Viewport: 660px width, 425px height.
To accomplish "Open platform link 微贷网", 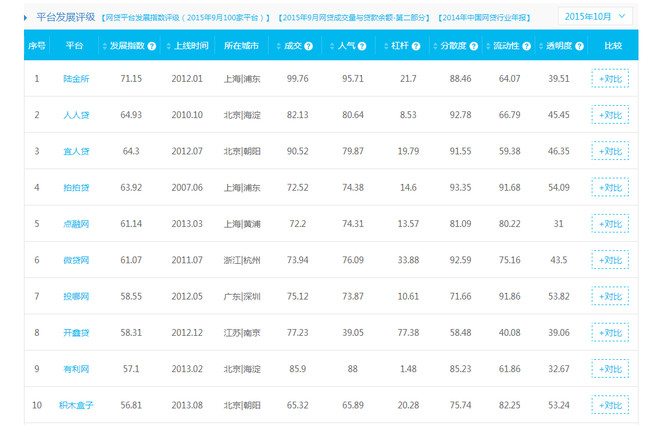I will tap(76, 260).
